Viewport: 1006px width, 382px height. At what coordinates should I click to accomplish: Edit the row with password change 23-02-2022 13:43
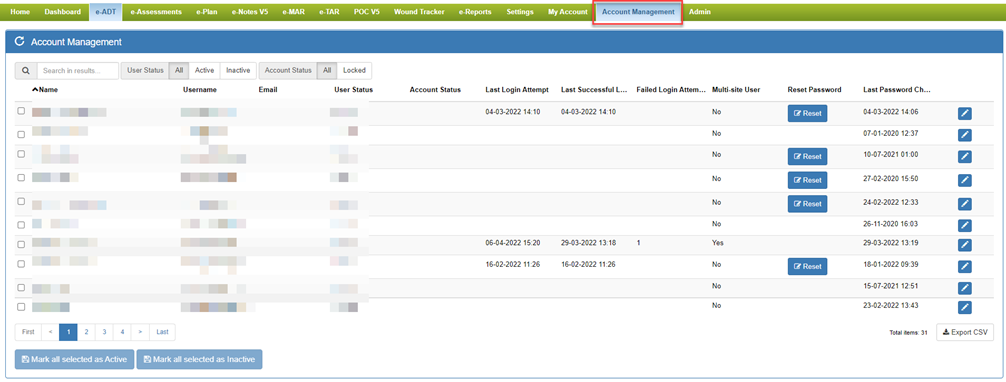[965, 308]
